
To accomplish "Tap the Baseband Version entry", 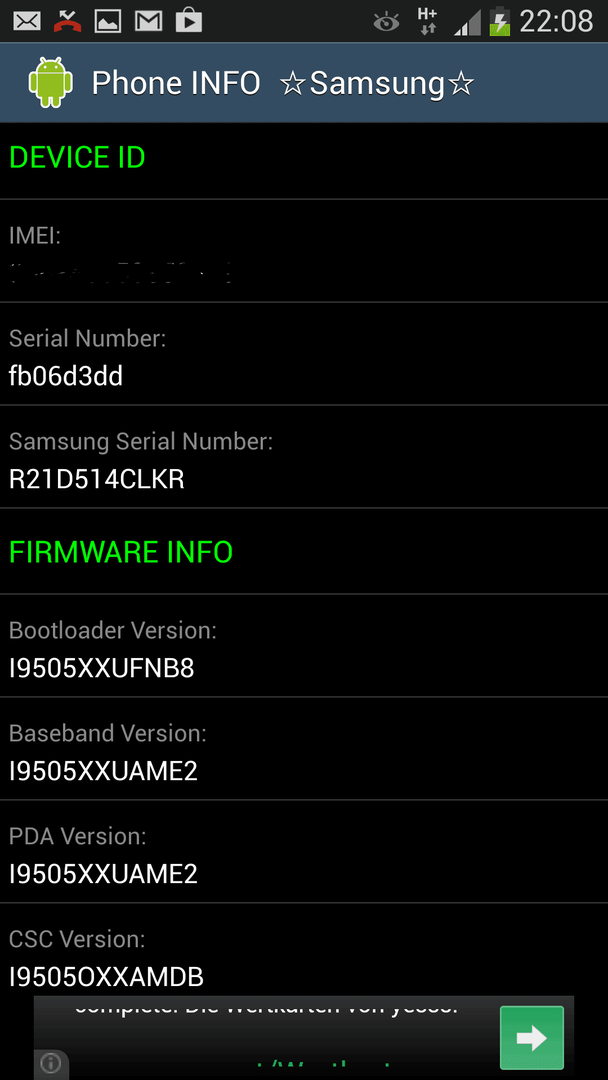I will pyautogui.click(x=304, y=749).
